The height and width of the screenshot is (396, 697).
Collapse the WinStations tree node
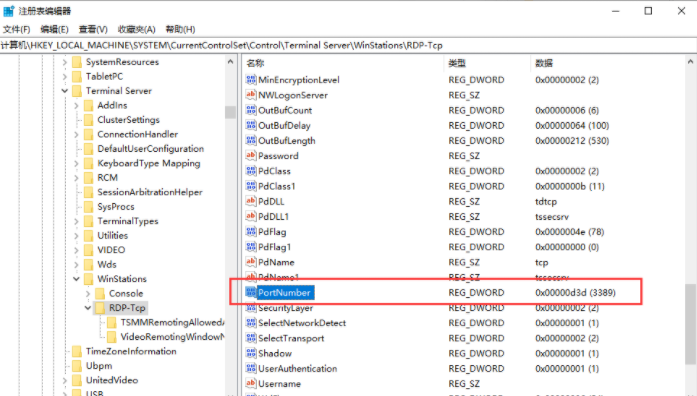coord(76,279)
